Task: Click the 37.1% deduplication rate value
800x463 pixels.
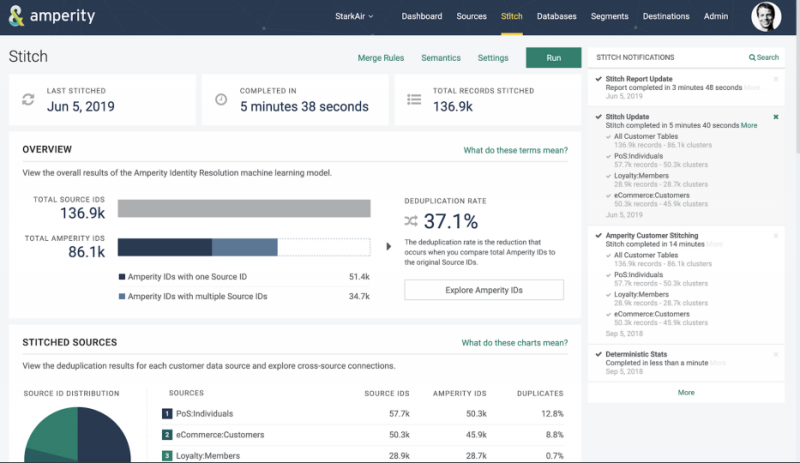Action: coord(451,221)
